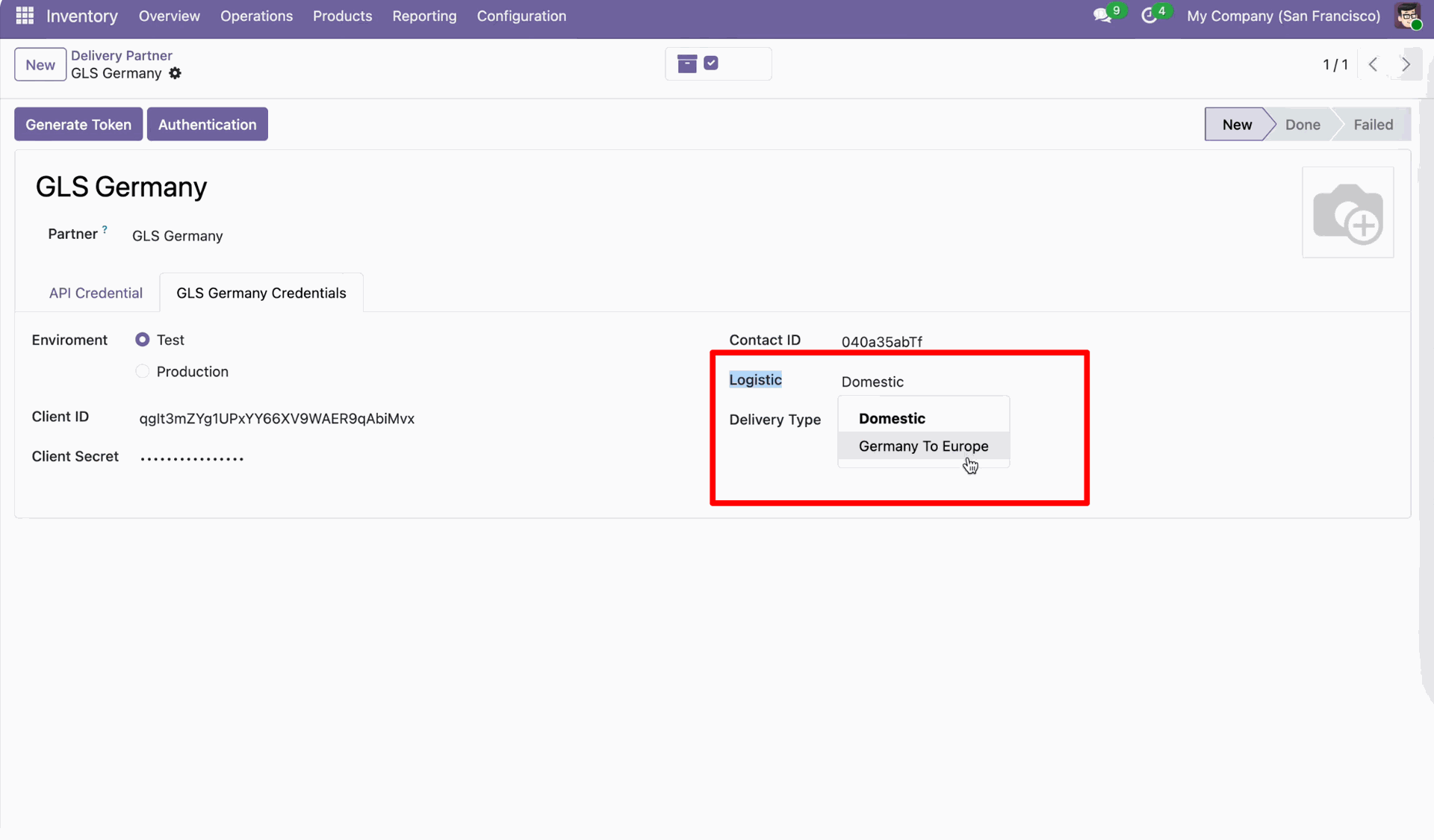
Task: Open the Configuration menu
Action: 521,16
